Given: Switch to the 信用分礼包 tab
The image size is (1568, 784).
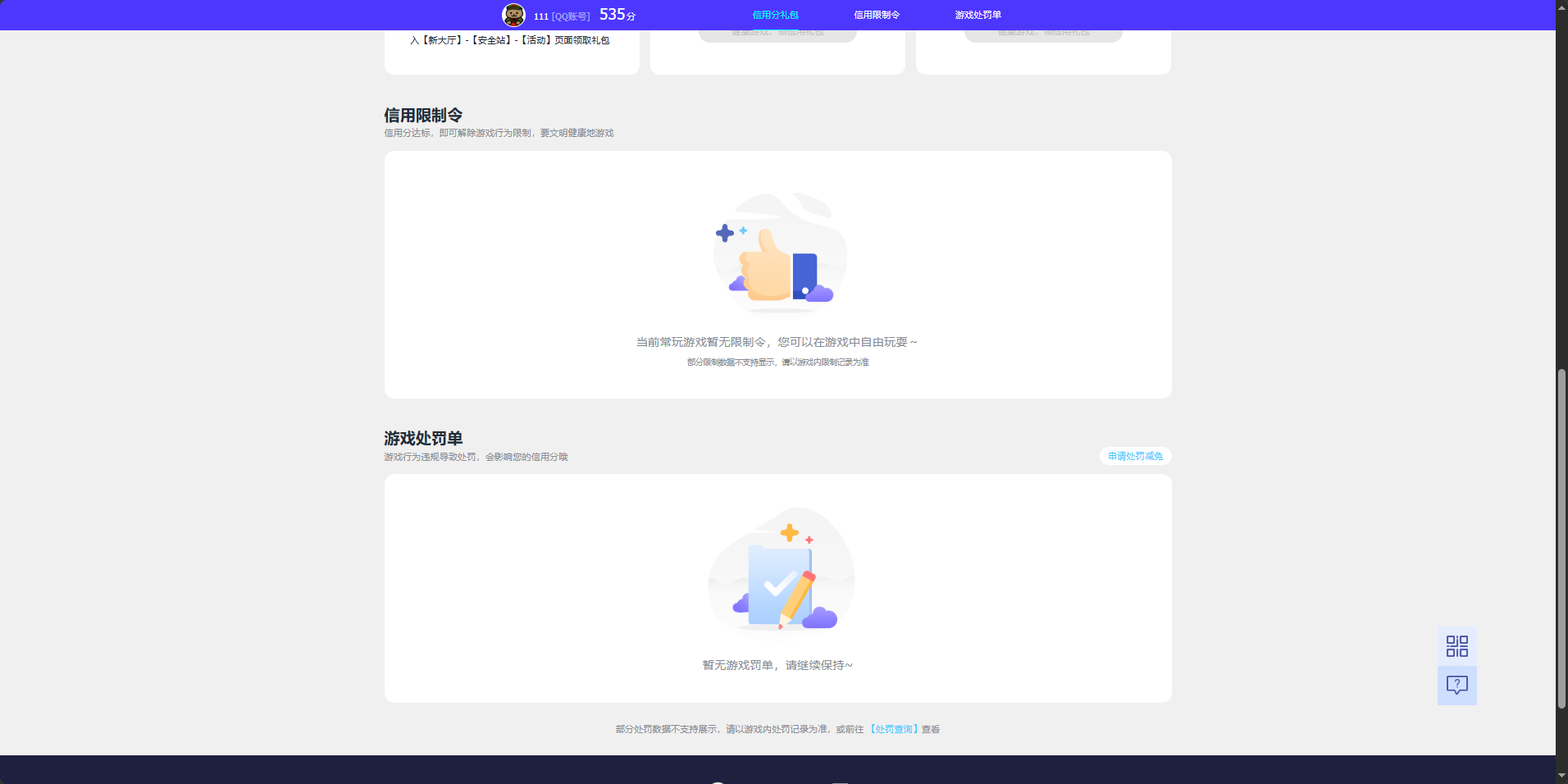Looking at the screenshot, I should point(775,15).
